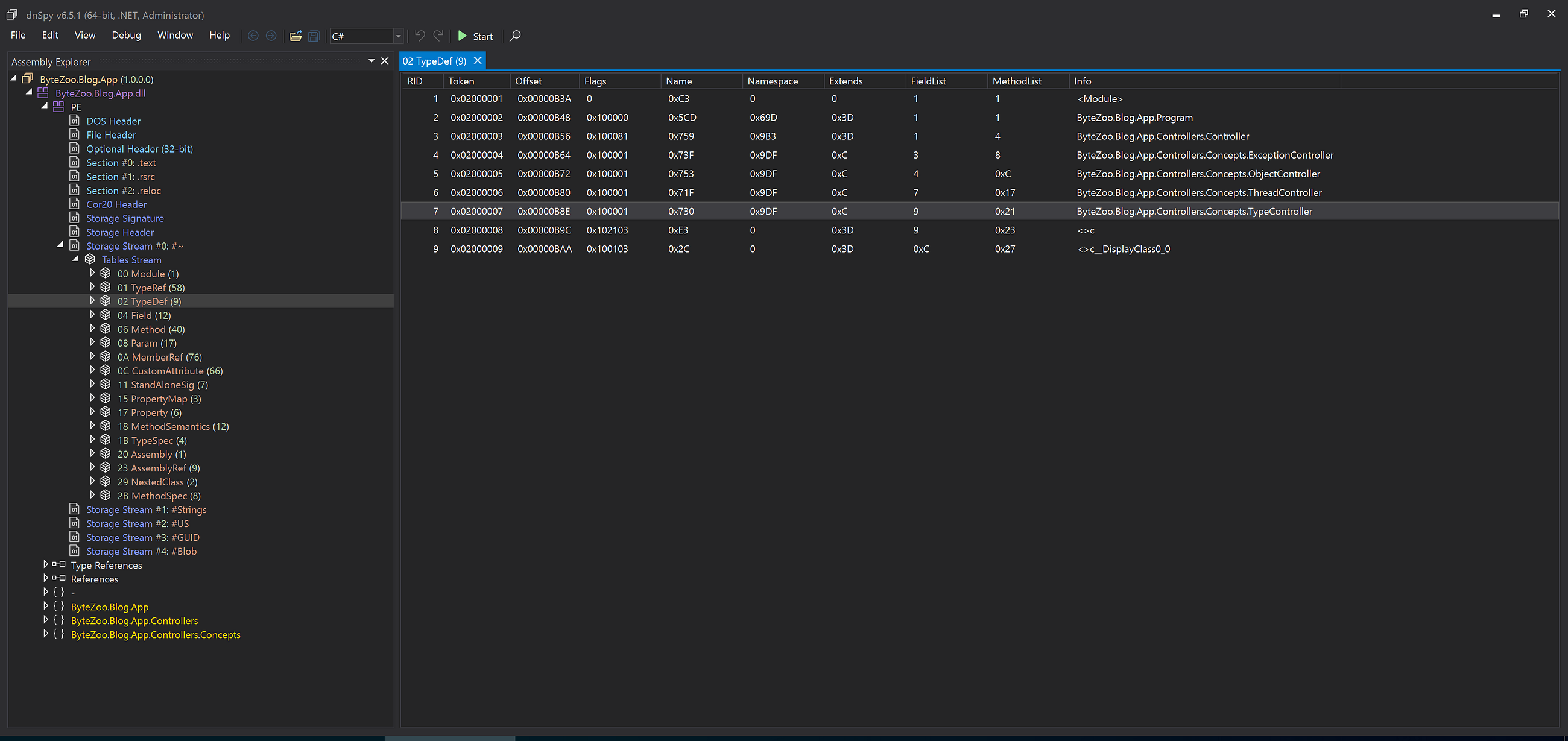The image size is (1568, 741).
Task: Collapse the Storage Stream #0: #~ node
Action: coord(60,245)
